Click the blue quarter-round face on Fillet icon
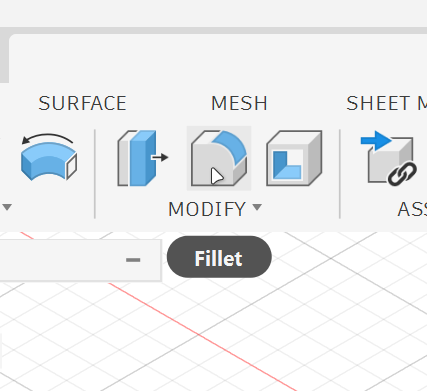Image resolution: width=427 pixels, height=391 pixels. [x=230, y=147]
